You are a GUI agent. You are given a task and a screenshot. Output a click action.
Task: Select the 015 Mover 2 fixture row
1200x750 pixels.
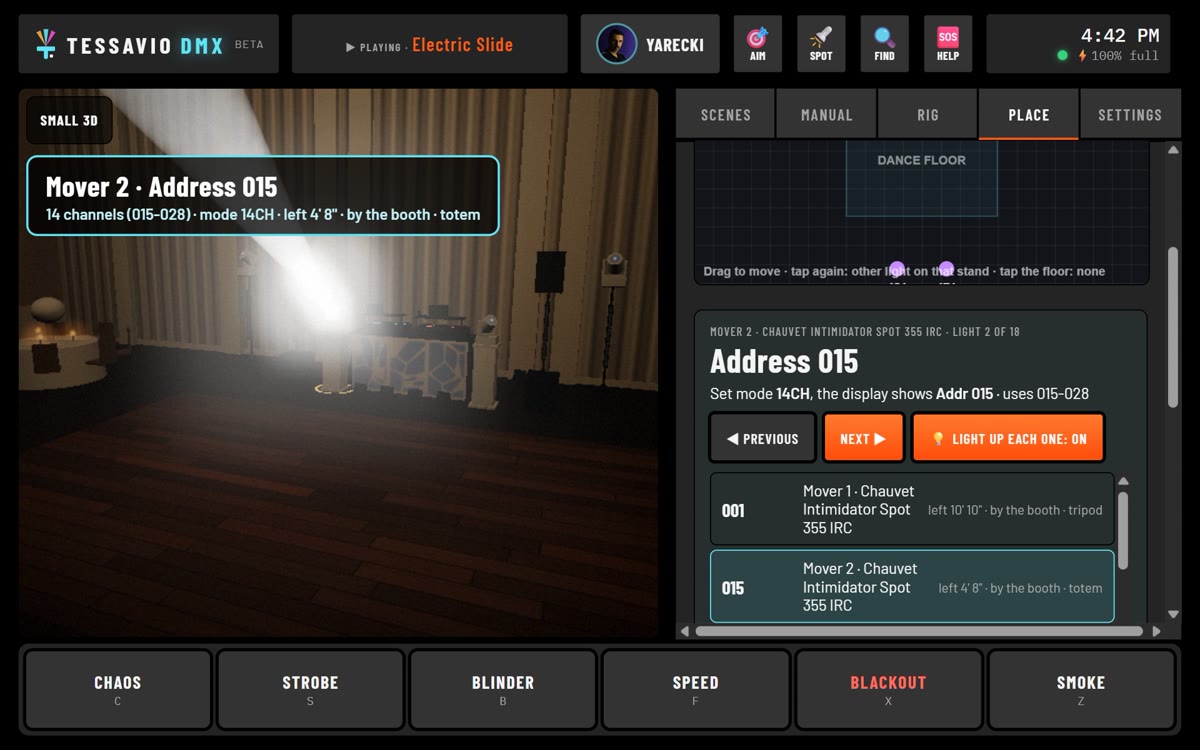coord(912,587)
